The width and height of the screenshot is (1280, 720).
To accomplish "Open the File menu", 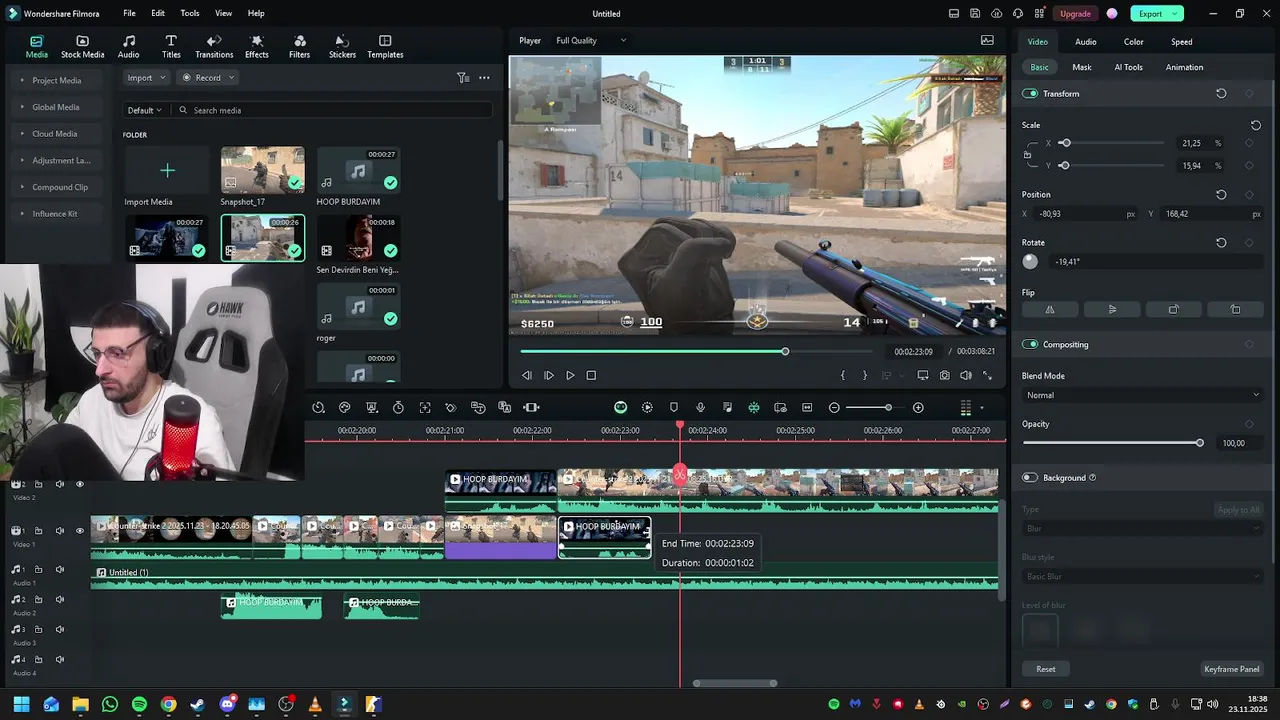I will click(129, 13).
